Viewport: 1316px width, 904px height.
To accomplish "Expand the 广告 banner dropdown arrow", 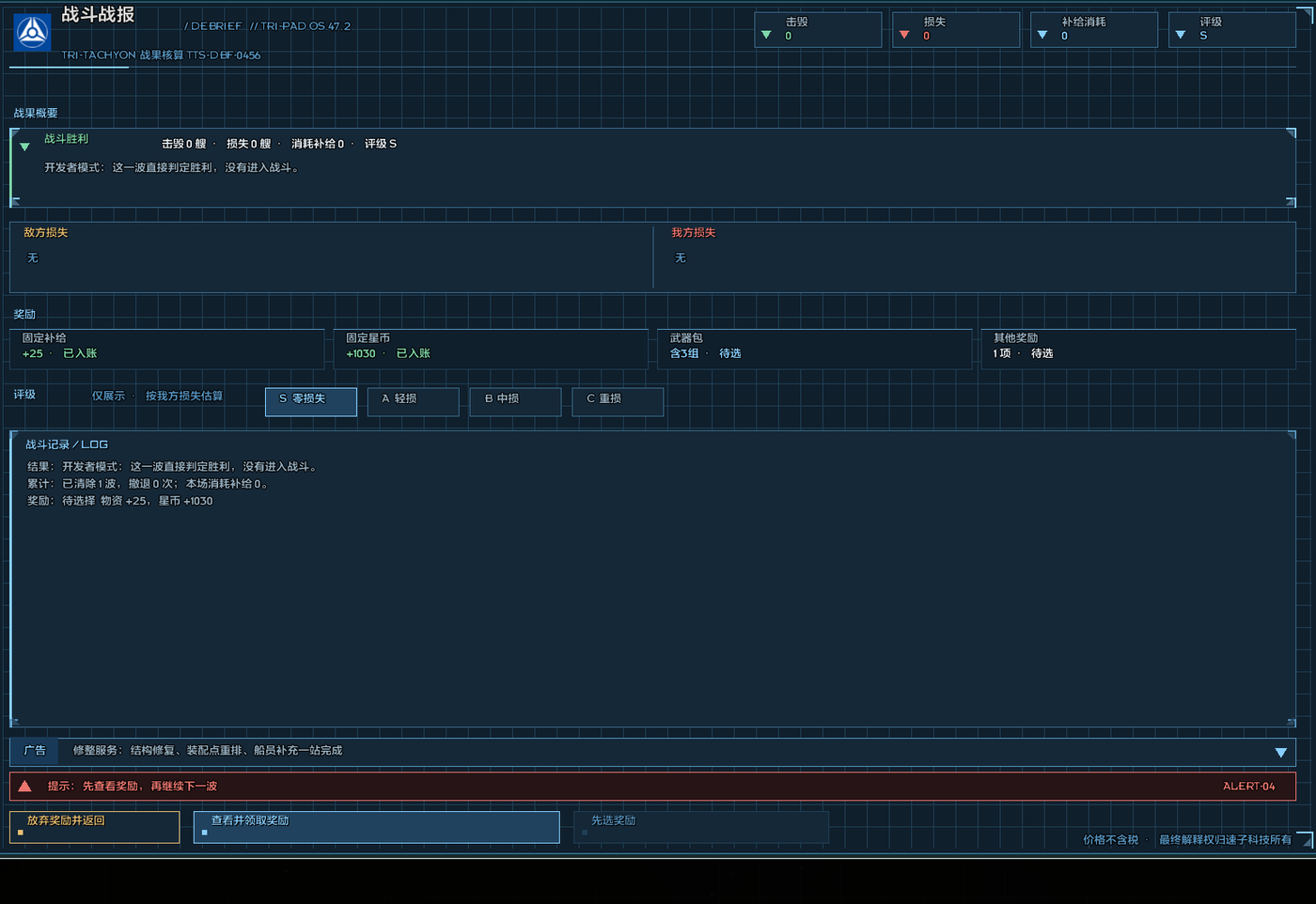I will coord(1280,752).
